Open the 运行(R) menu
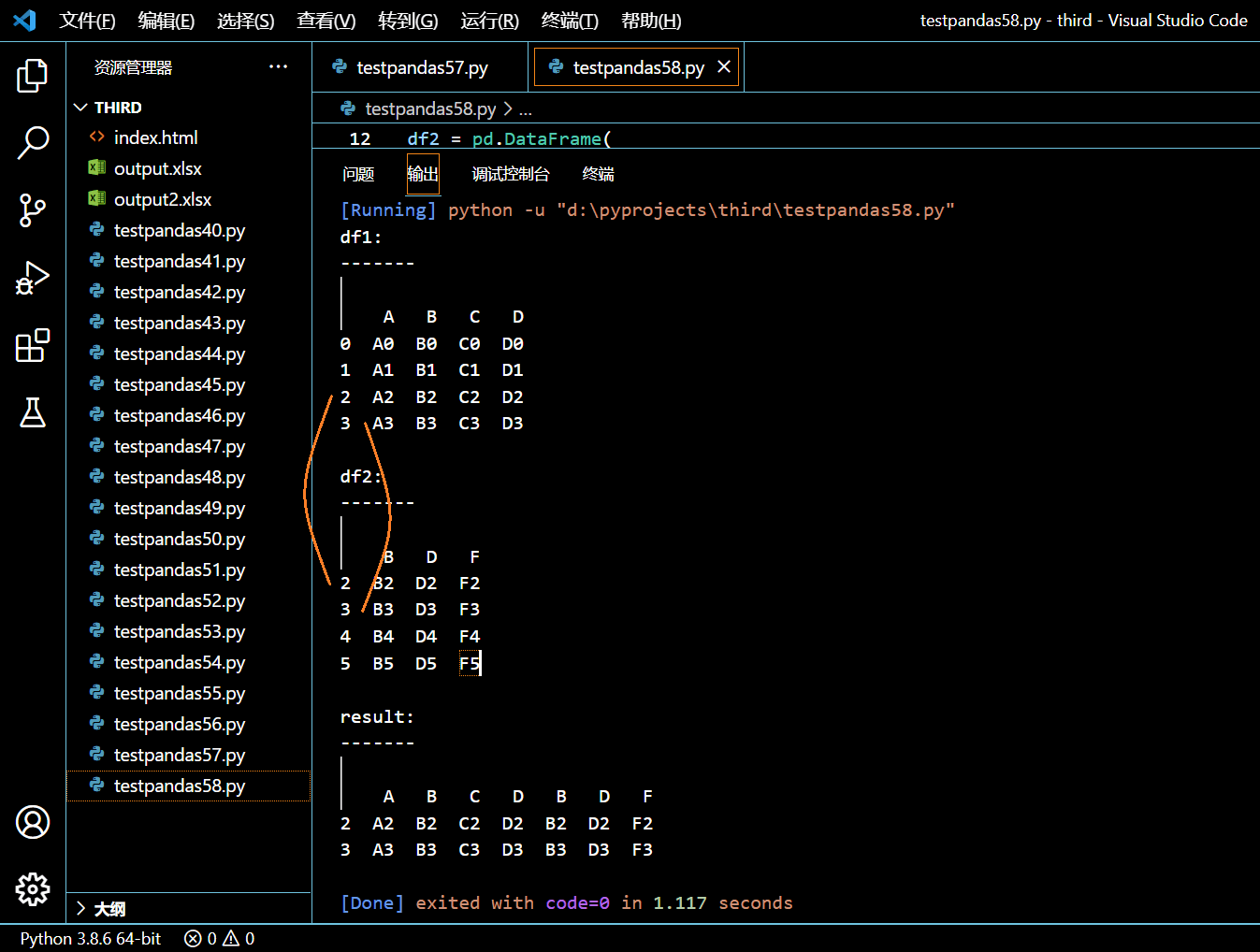The width and height of the screenshot is (1260, 952). (490, 21)
